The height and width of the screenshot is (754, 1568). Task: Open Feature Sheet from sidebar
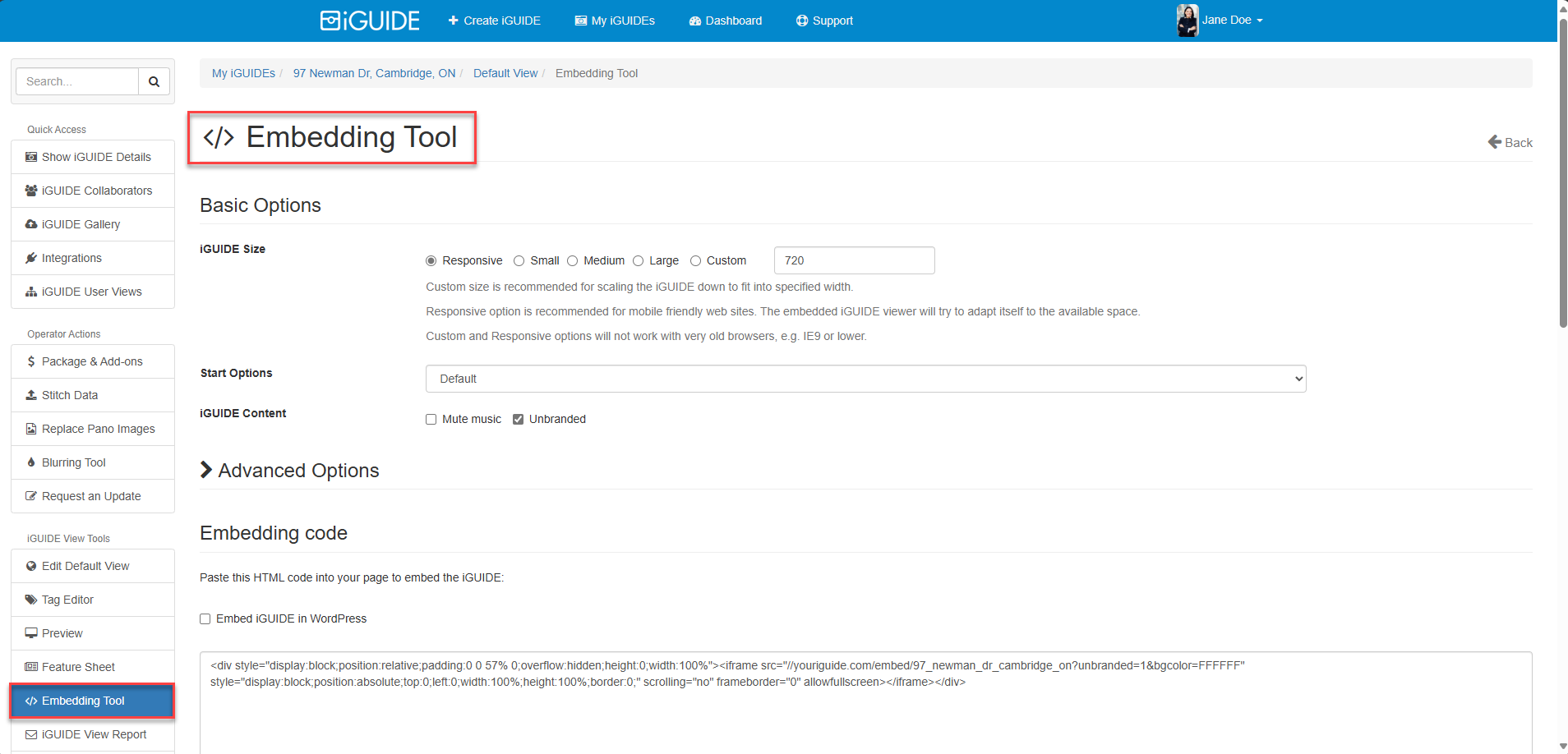(93, 667)
